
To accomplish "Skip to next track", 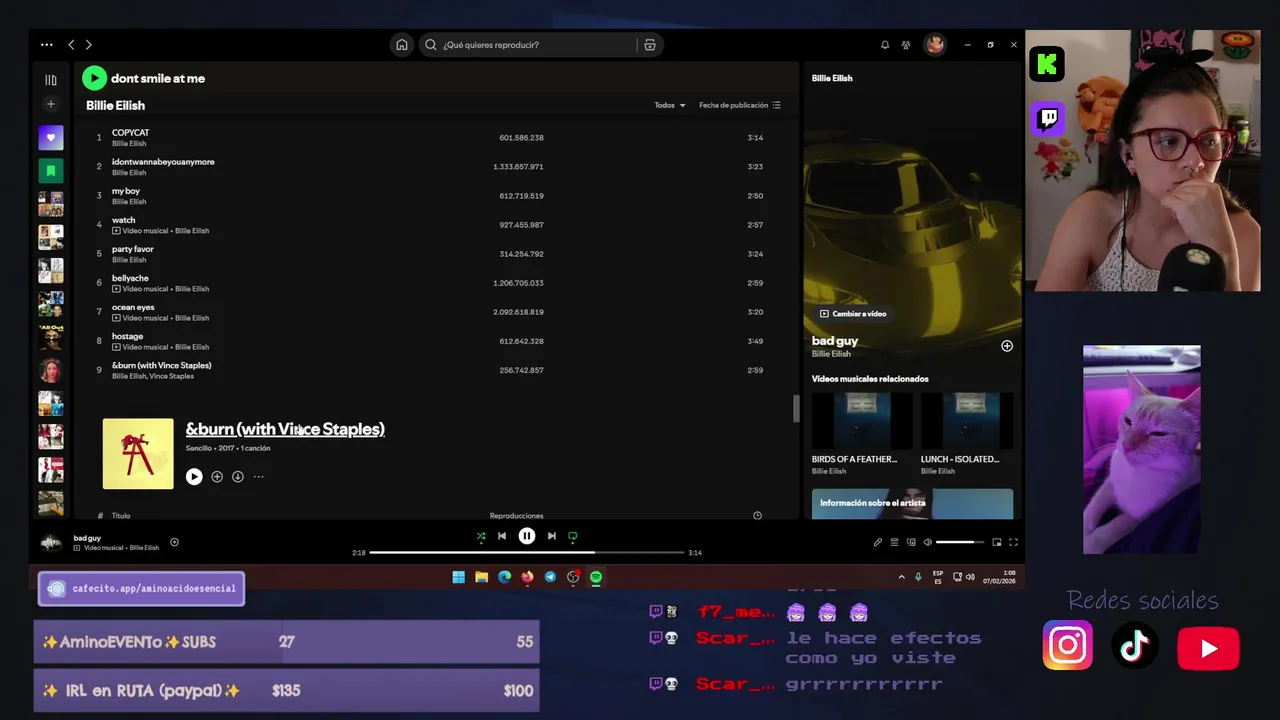I will click(x=551, y=536).
